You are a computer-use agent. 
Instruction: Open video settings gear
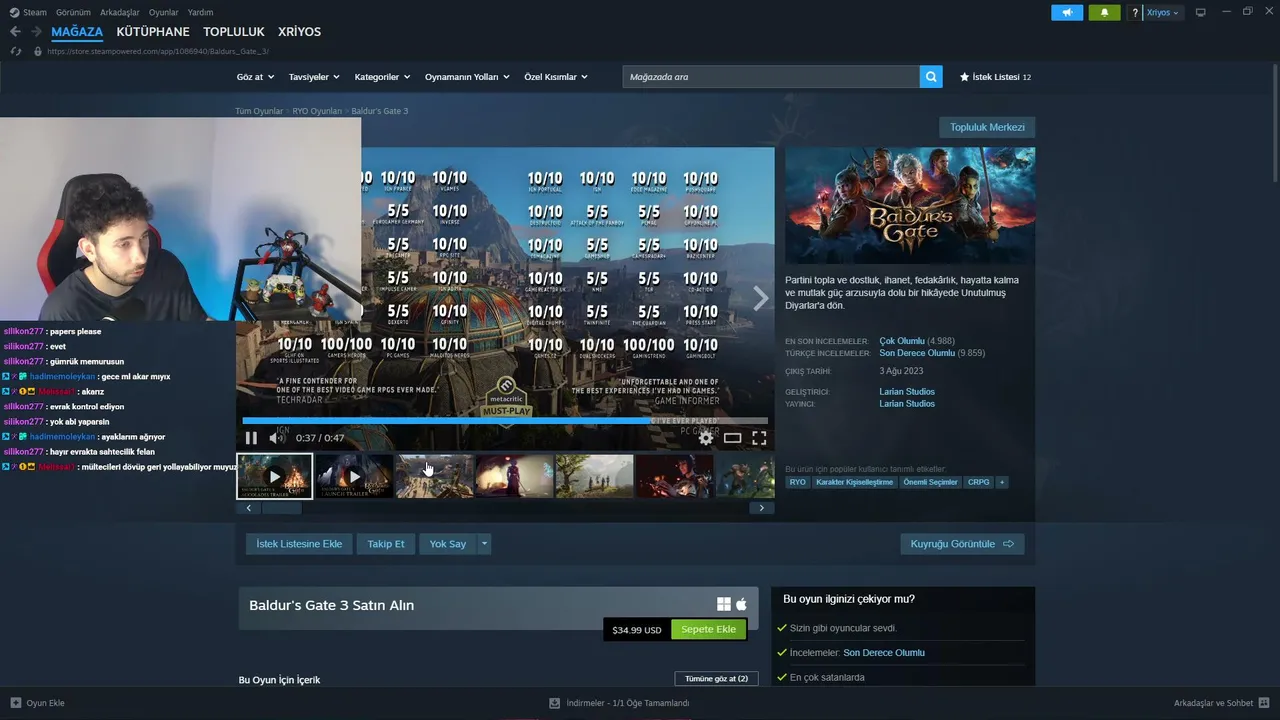pyautogui.click(x=706, y=438)
